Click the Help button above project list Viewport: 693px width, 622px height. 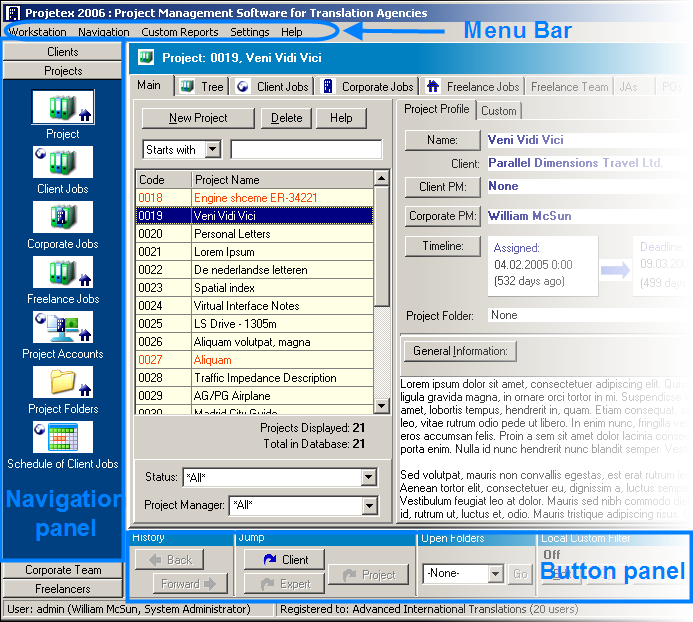pyautogui.click(x=341, y=118)
